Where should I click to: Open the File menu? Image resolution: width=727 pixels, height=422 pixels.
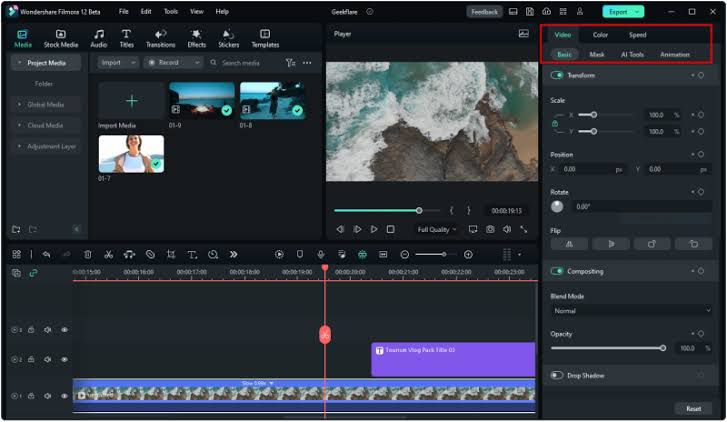click(x=123, y=12)
